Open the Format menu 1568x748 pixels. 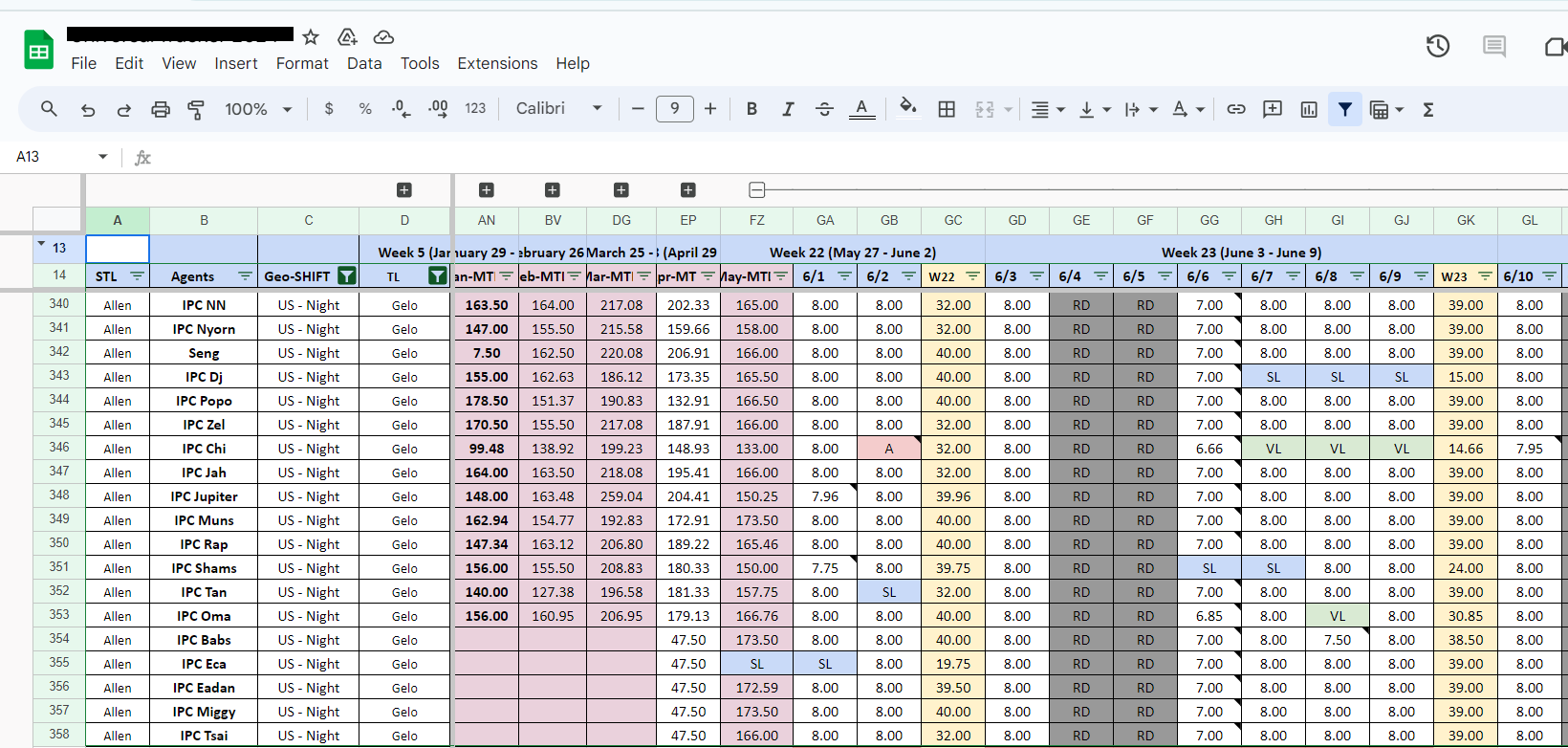[x=302, y=63]
